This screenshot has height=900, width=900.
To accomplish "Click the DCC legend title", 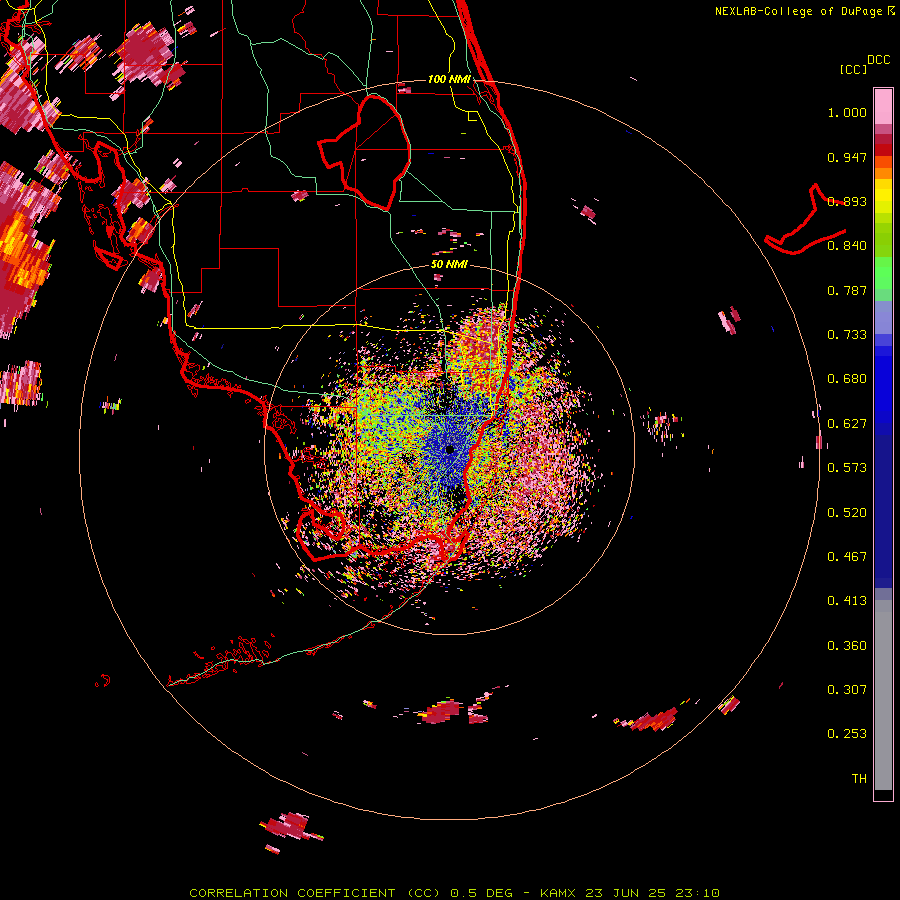I will [878, 60].
